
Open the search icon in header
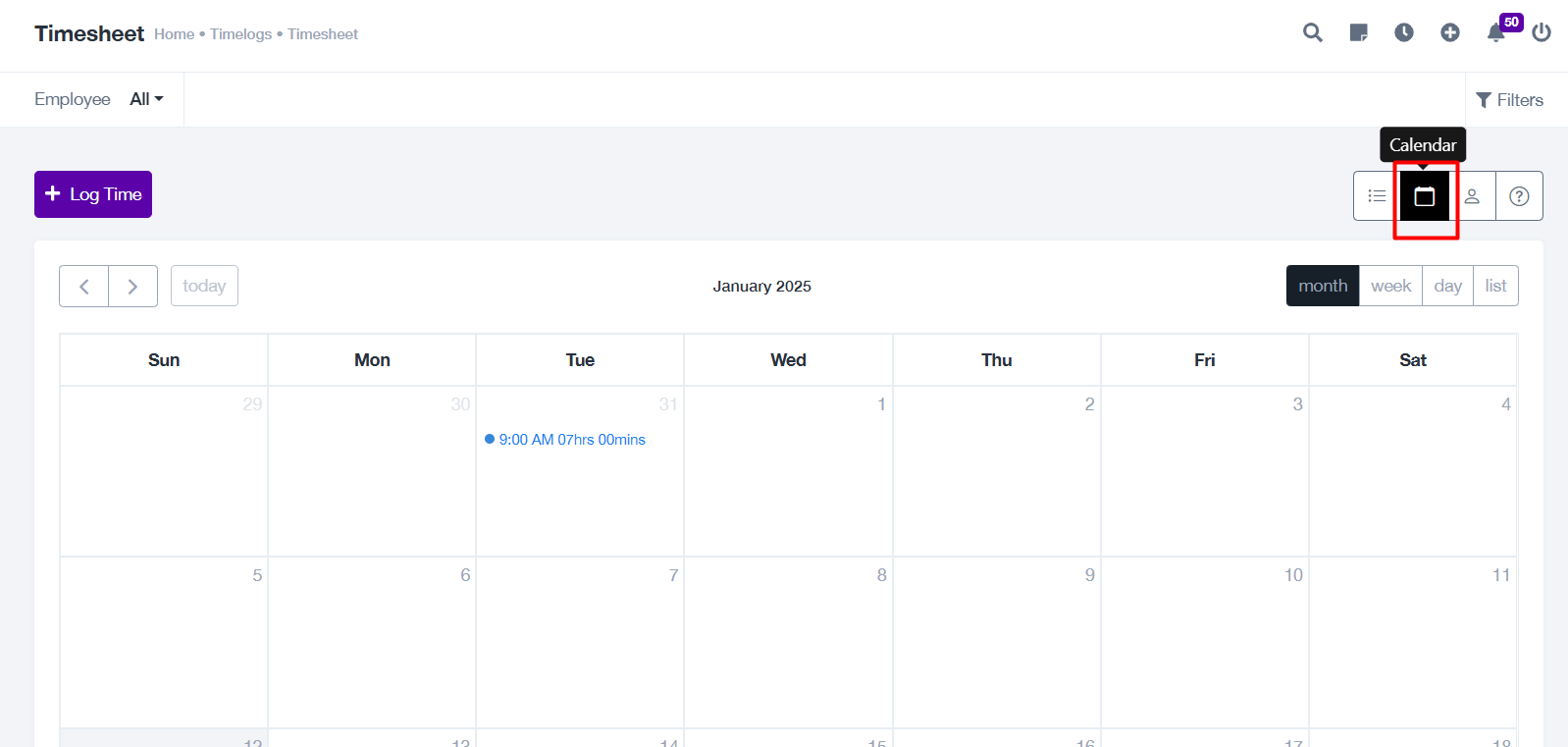(1312, 32)
